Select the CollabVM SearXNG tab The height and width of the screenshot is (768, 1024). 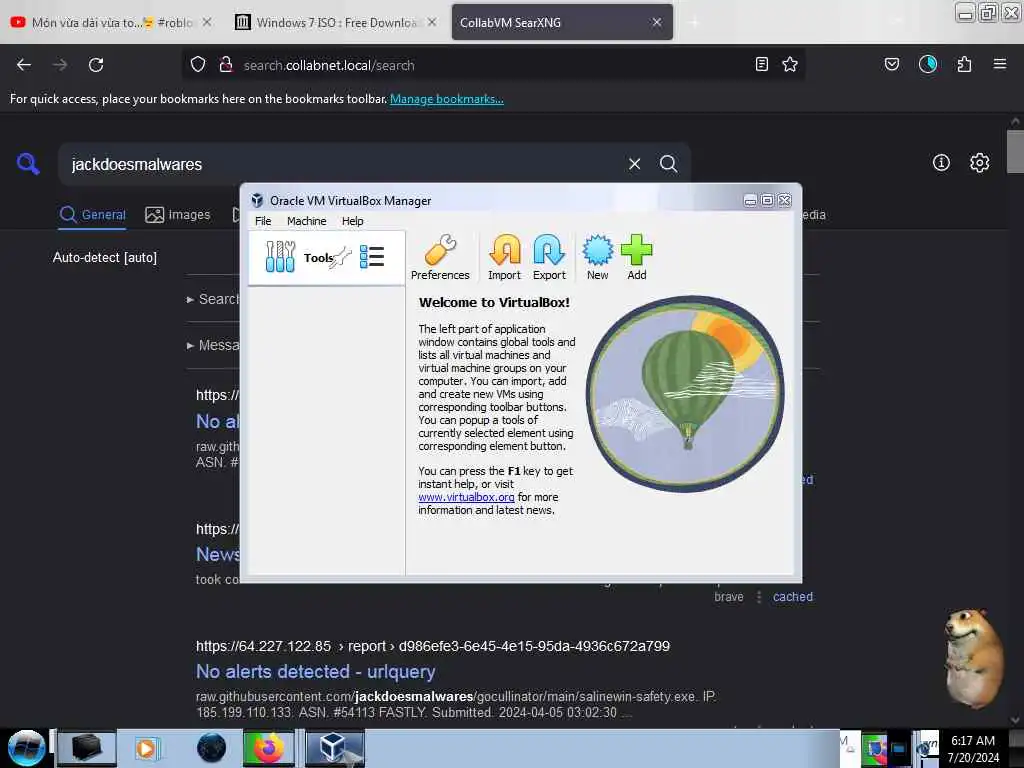(x=562, y=22)
